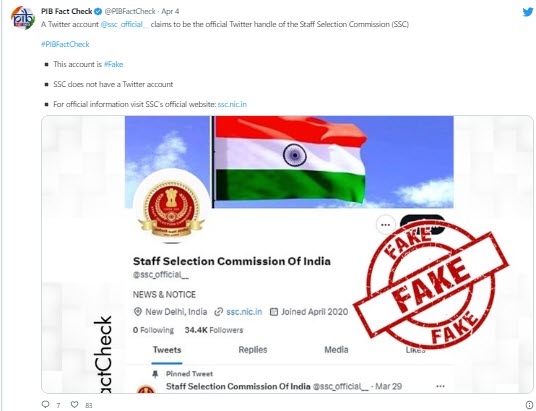Click the PIB Fact Check display name

click(67, 11)
